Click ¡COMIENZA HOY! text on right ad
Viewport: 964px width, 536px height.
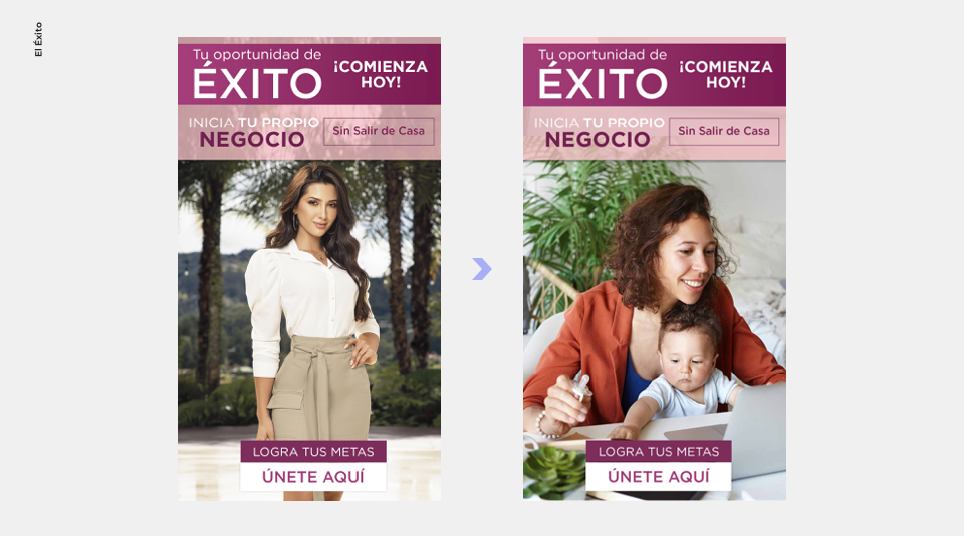click(x=725, y=74)
